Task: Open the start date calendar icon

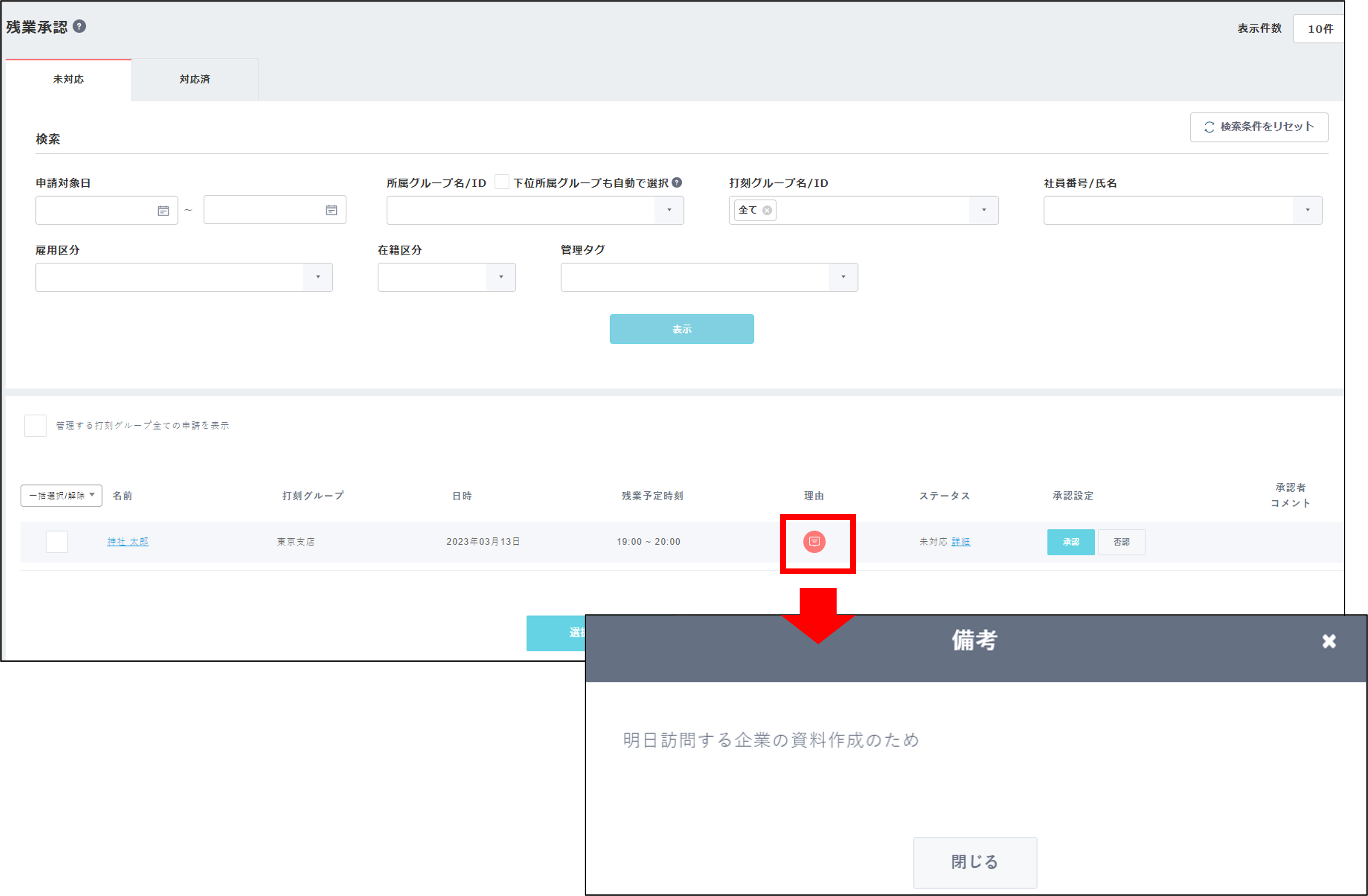Action: click(163, 211)
